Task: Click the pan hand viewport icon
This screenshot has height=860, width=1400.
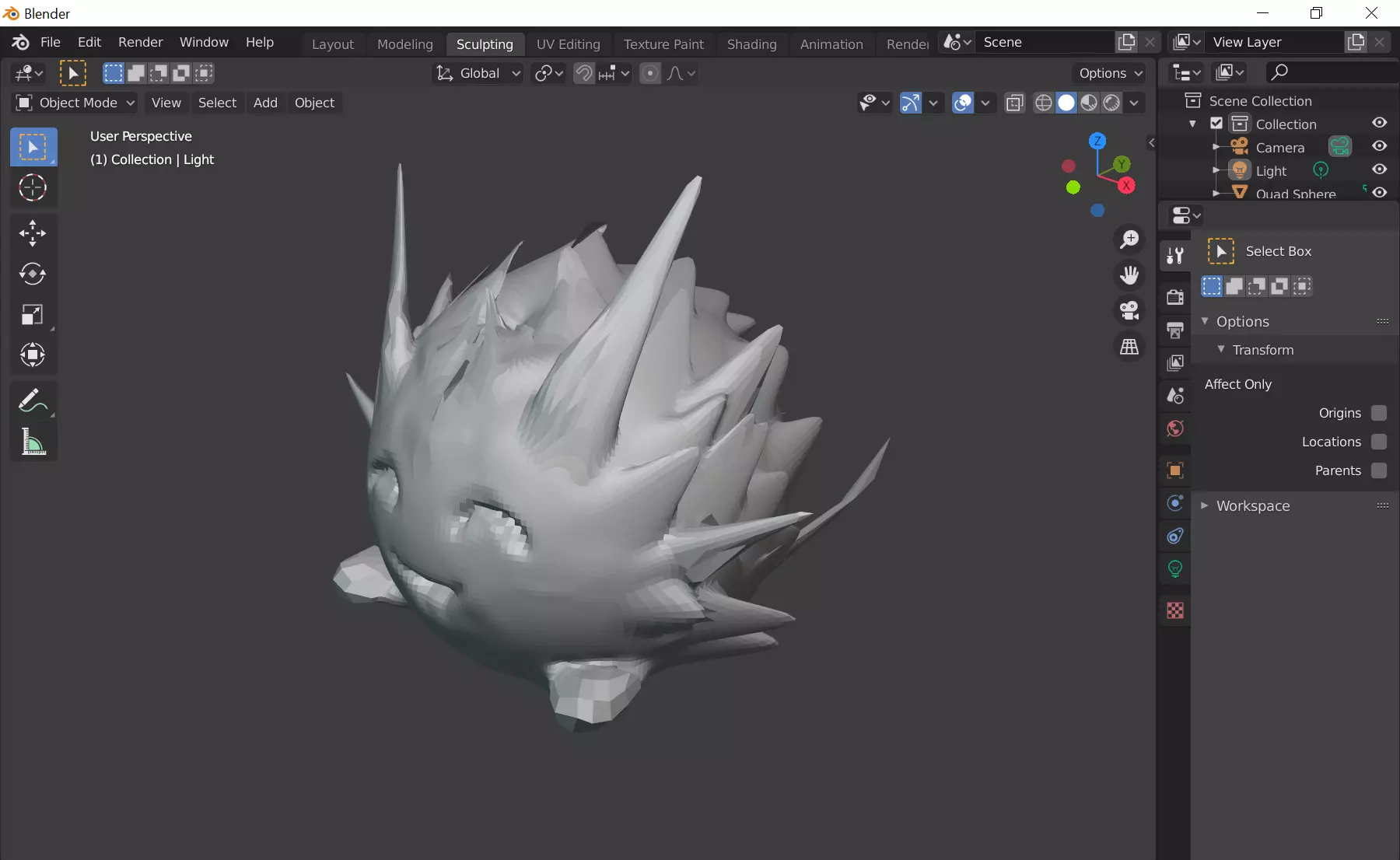Action: point(1129,274)
